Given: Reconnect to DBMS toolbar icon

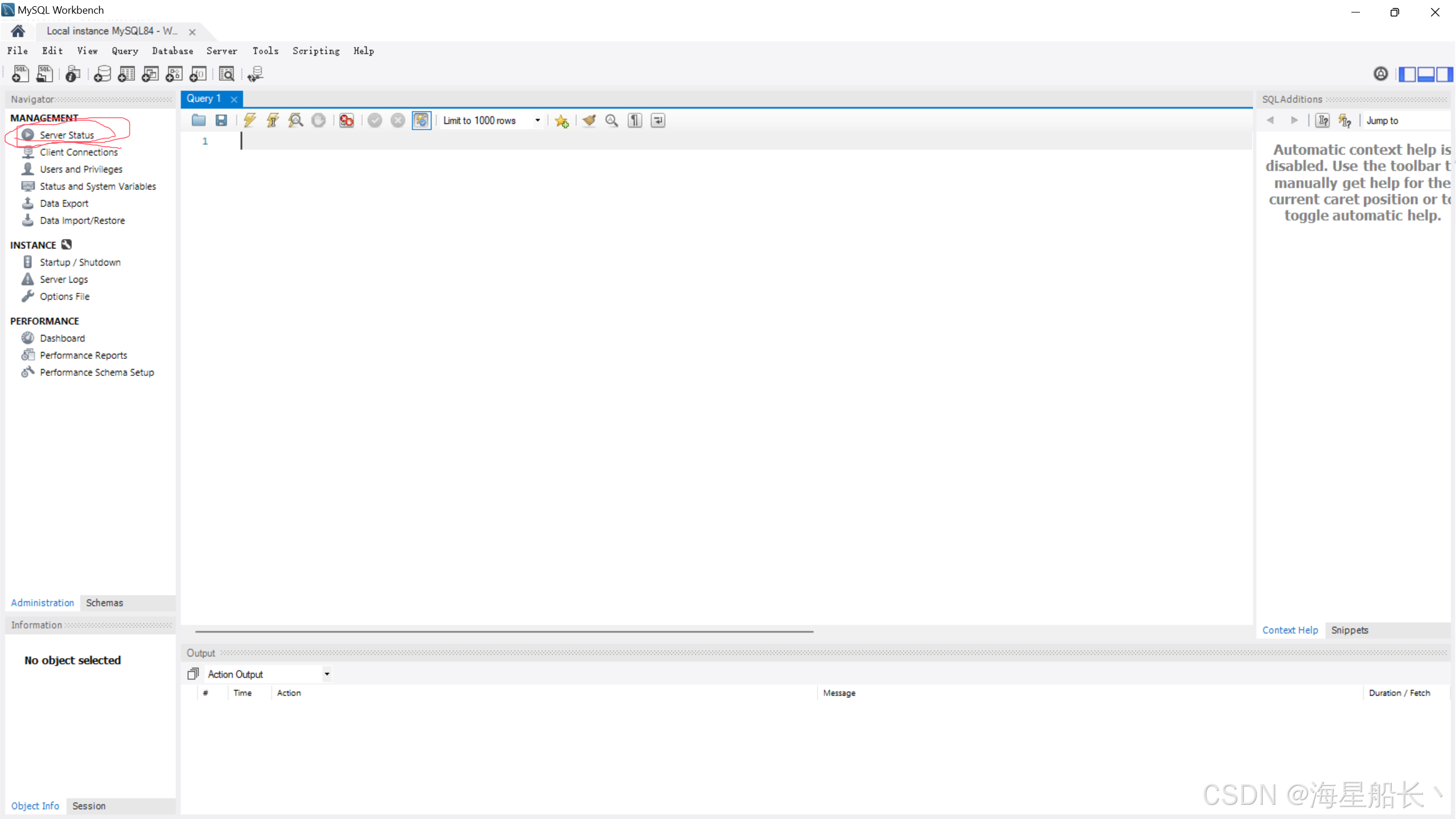Looking at the screenshot, I should point(255,74).
